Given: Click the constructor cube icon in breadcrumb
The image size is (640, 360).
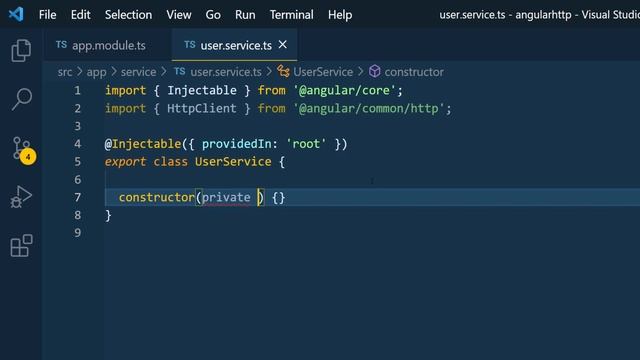Looking at the screenshot, I should tap(374, 71).
